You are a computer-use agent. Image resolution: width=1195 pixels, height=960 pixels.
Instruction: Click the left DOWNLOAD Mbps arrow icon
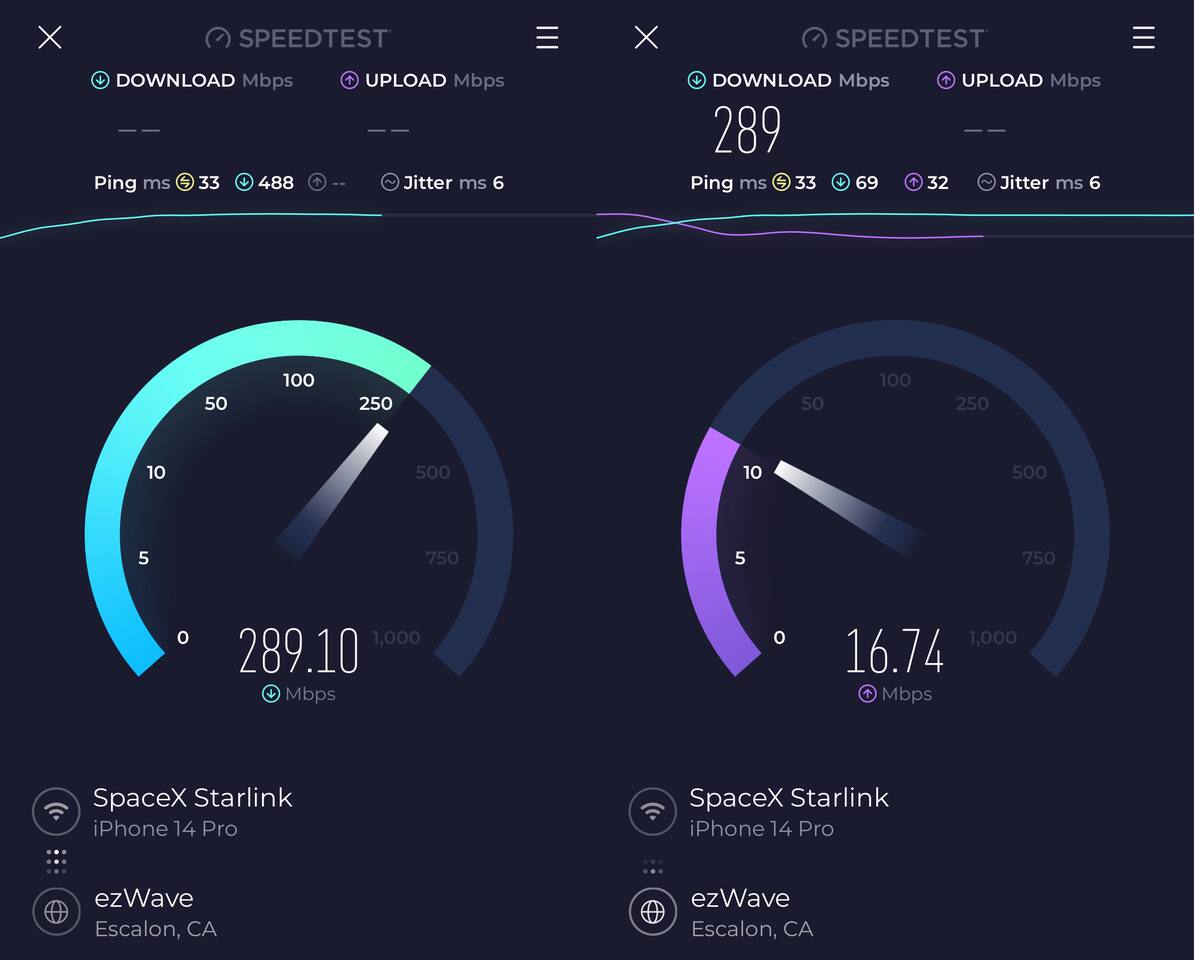tap(100, 80)
